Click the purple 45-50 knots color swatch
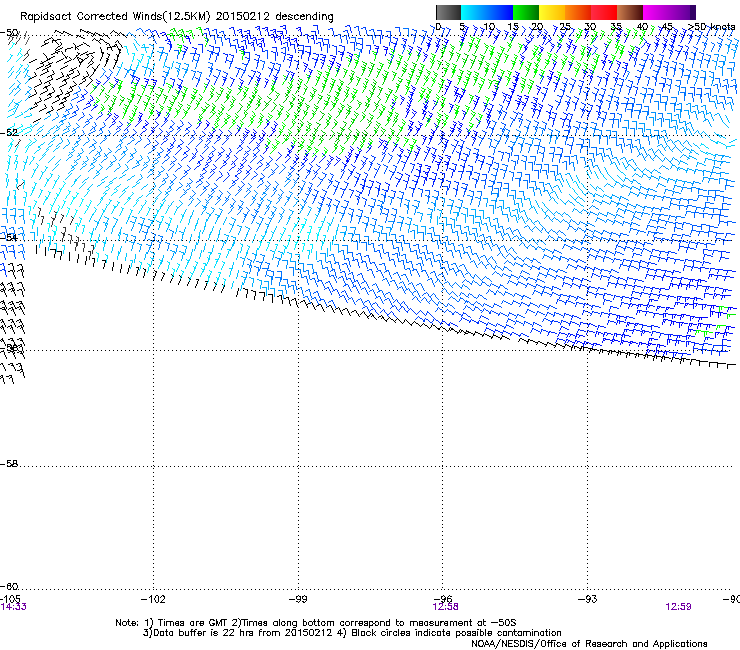The width and height of the screenshot is (740, 650). pyautogui.click(x=682, y=12)
